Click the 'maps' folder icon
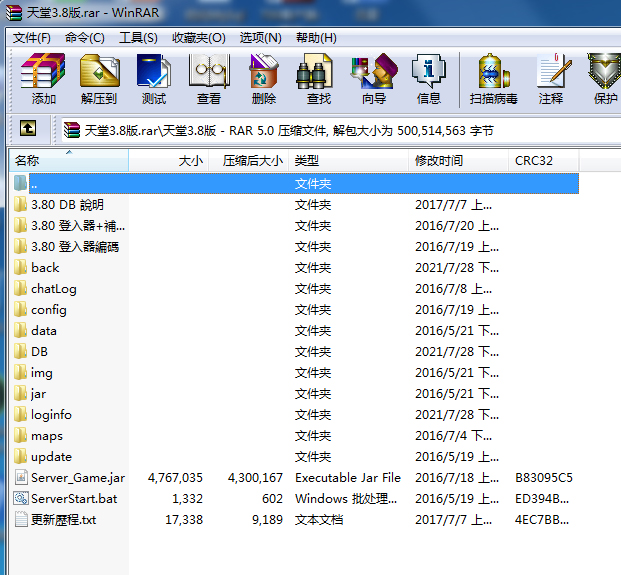The image size is (621, 575). [21, 436]
